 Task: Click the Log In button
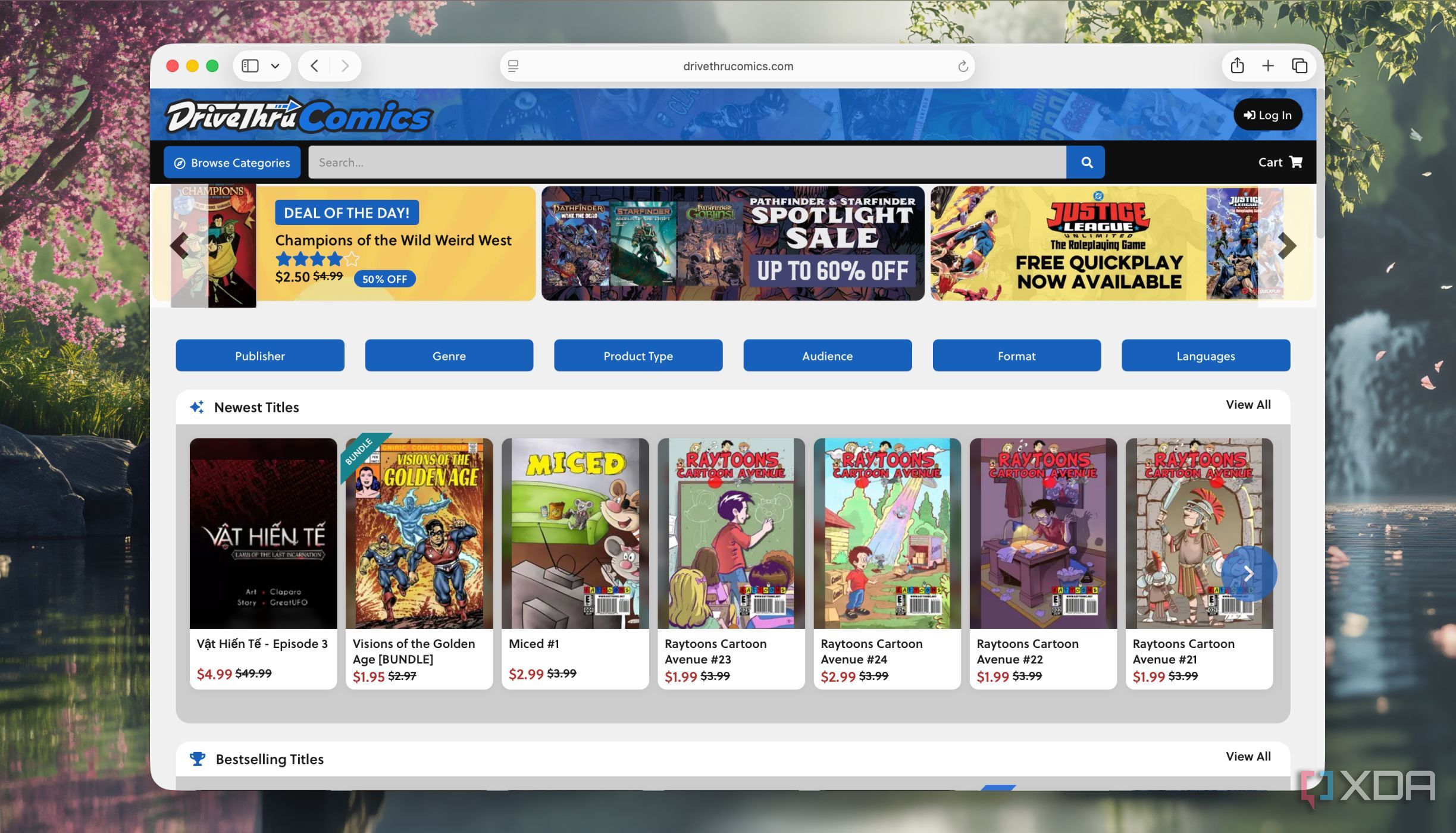pos(1267,115)
